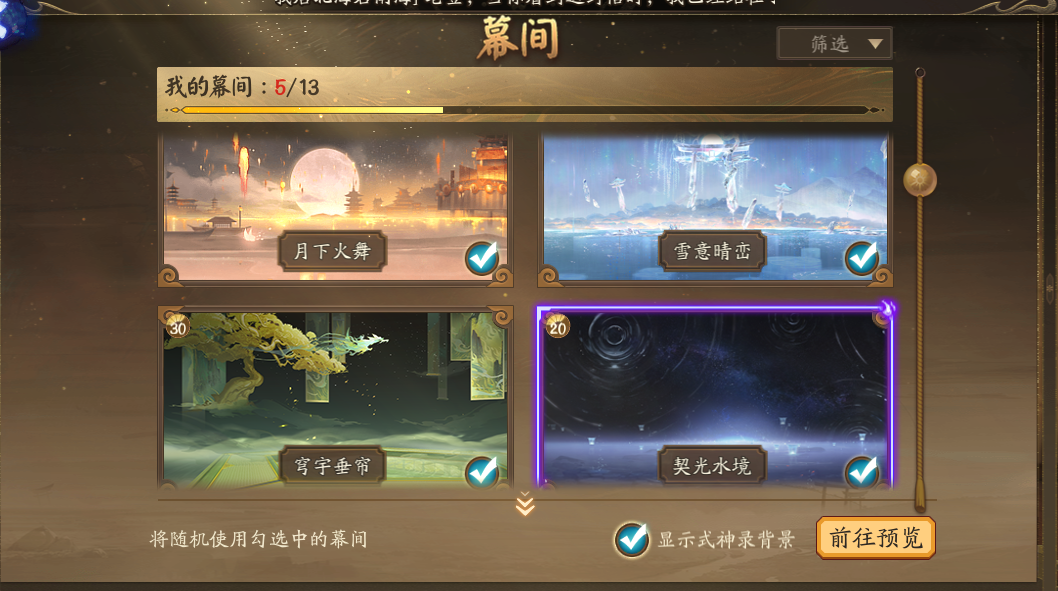Click the 30 badge on 穹宇垂帘
This screenshot has width=1058, height=591.
pyautogui.click(x=177, y=327)
